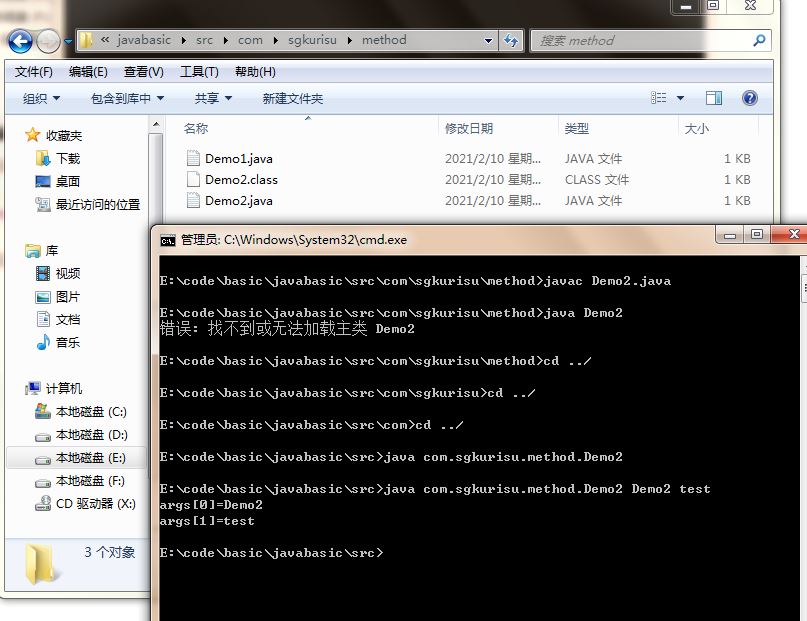
Task: Open the 文件(F) menu
Action: point(34,72)
